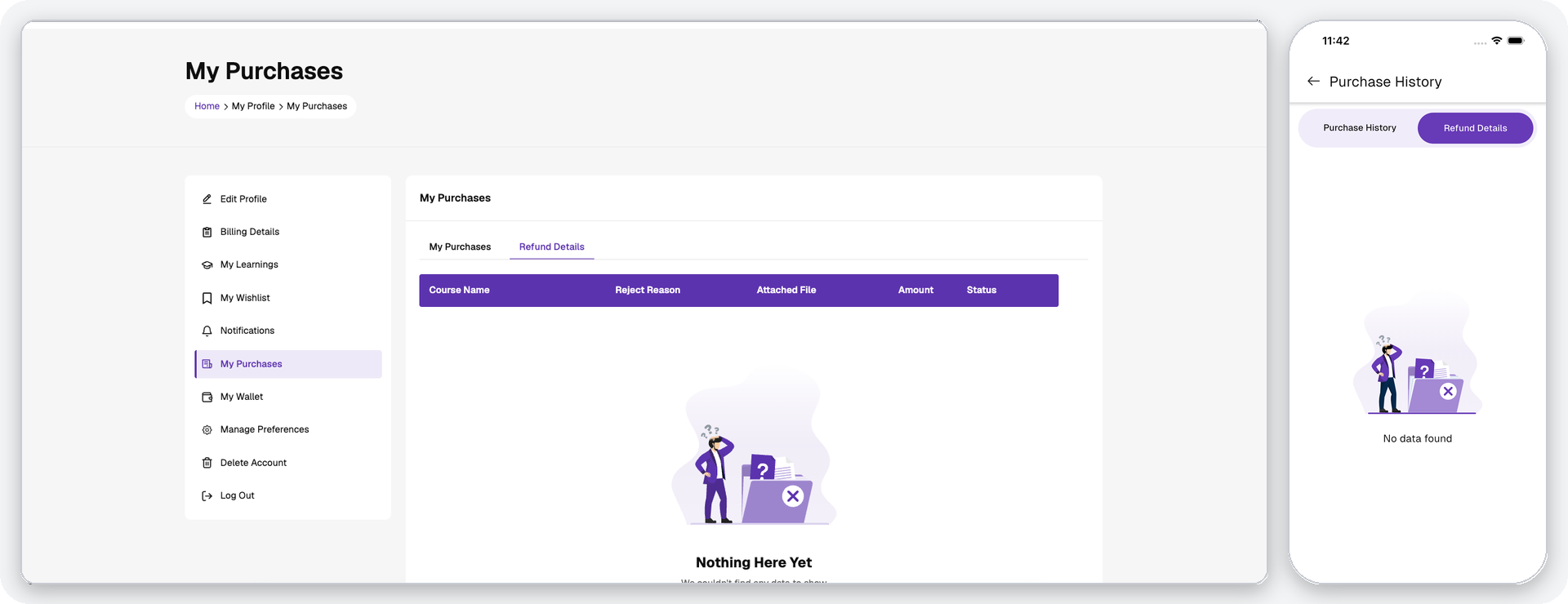Click the desktop empty-state illustration
This screenshot has width=1568, height=604.
pos(754,447)
